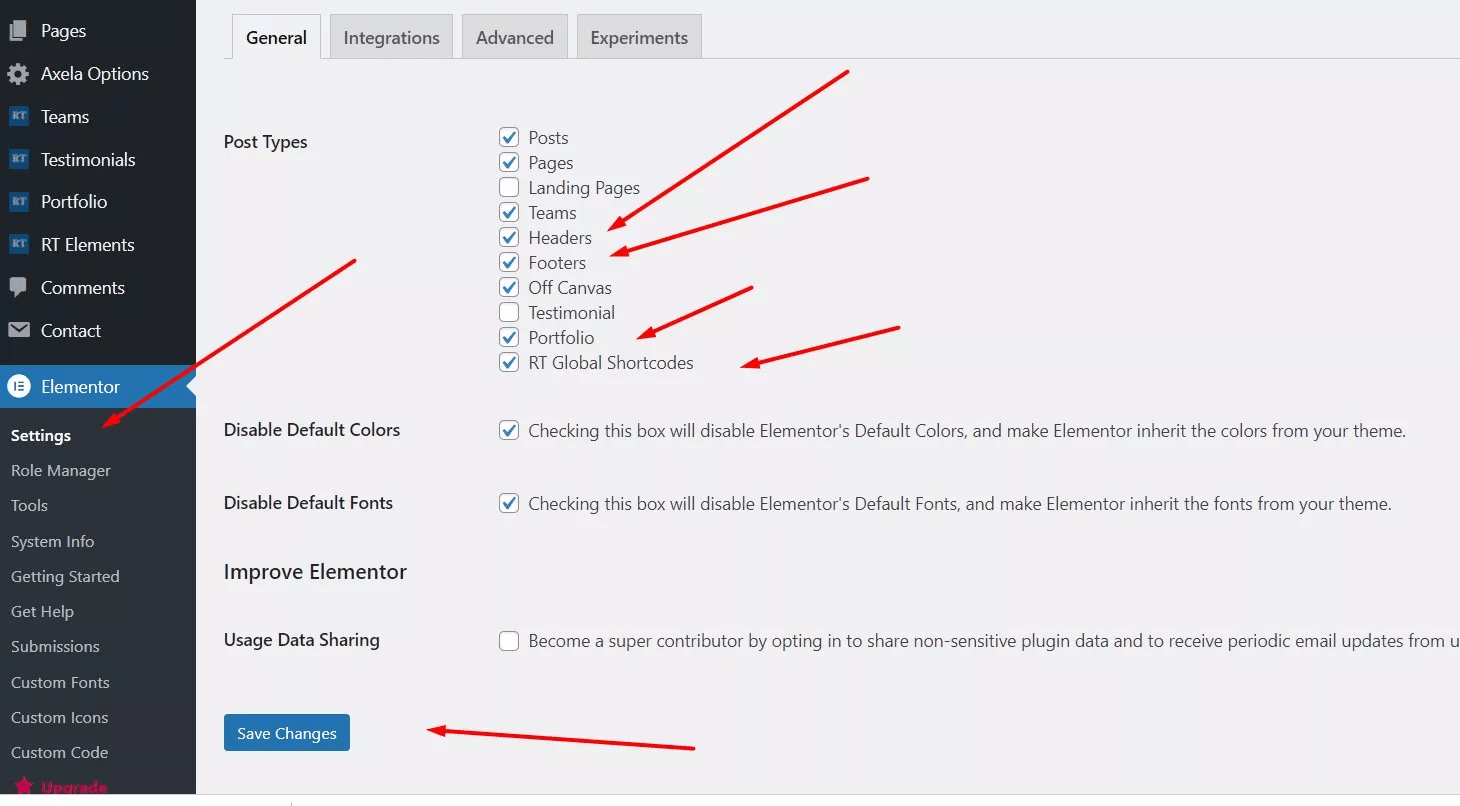1460x806 pixels.
Task: Click the Axela Options gear icon
Action: point(20,73)
